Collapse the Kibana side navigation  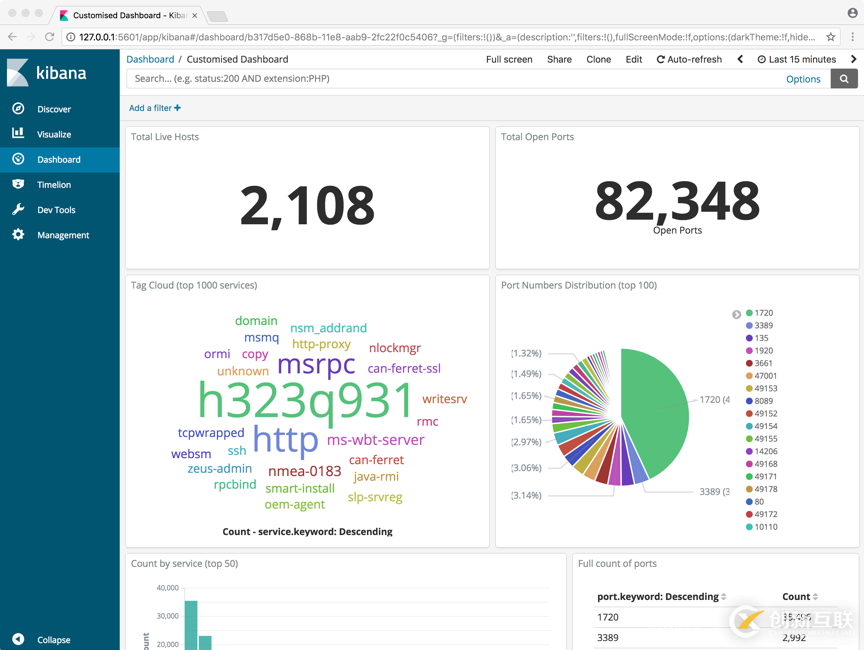41,639
